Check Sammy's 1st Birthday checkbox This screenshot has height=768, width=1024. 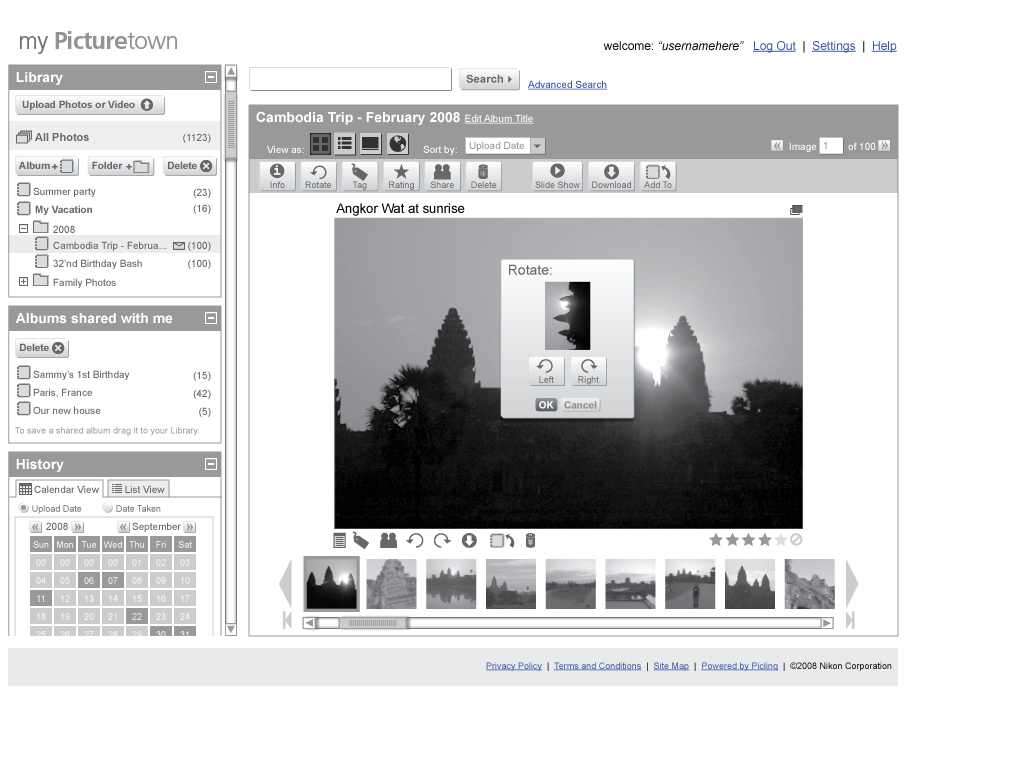[24, 373]
